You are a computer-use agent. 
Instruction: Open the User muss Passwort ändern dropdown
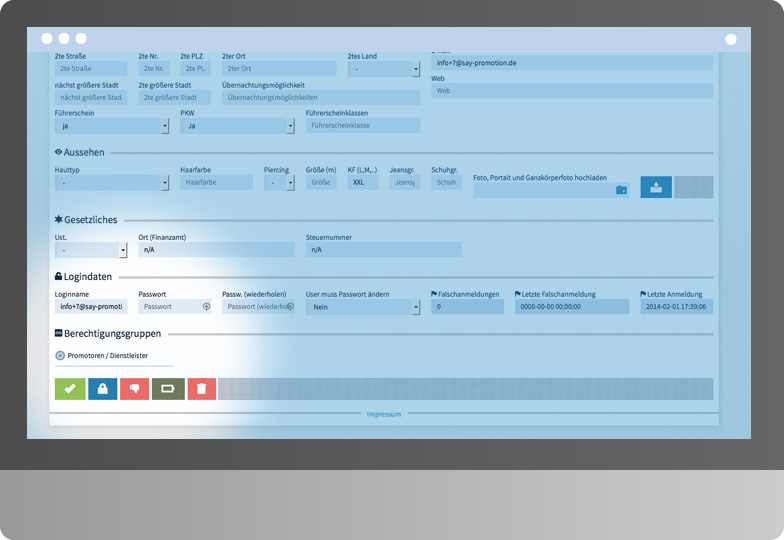(x=362, y=307)
